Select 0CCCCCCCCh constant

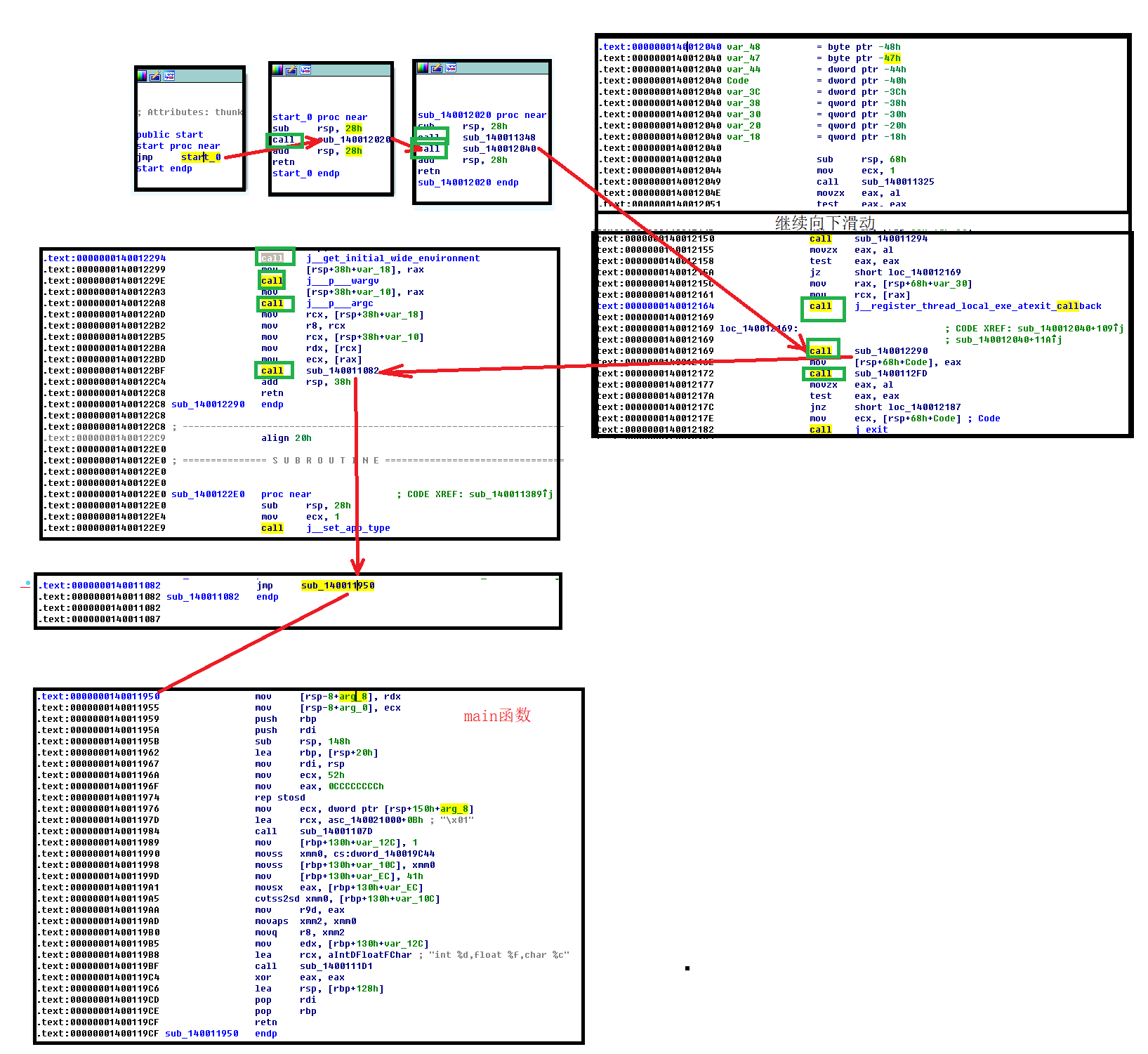click(356, 786)
